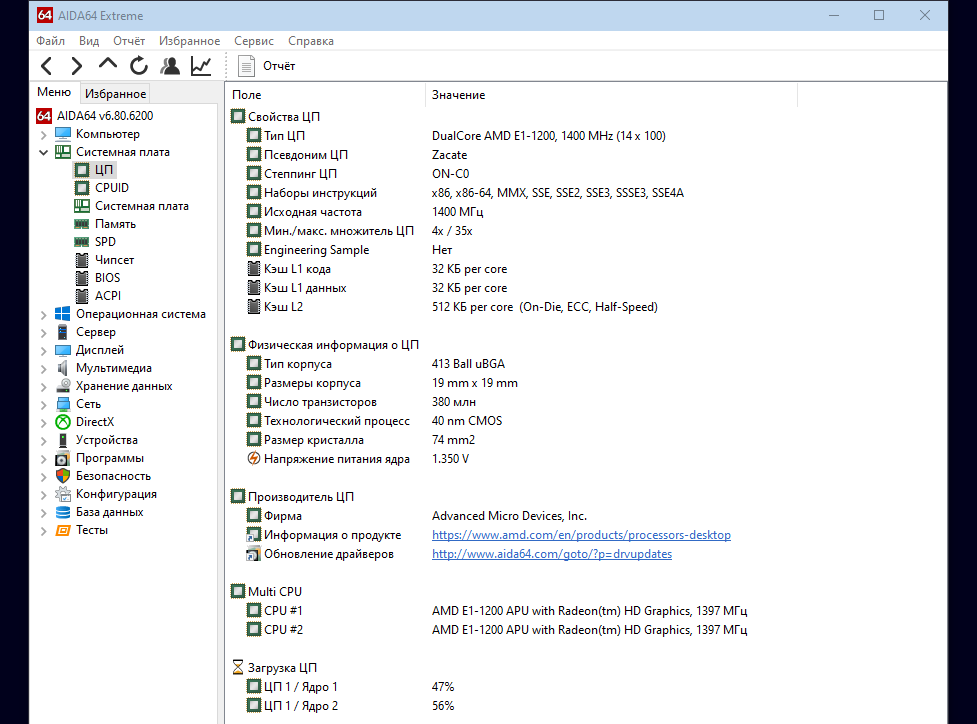
Task: Click the ACPI chip icon in the tree
Action: coord(82,296)
